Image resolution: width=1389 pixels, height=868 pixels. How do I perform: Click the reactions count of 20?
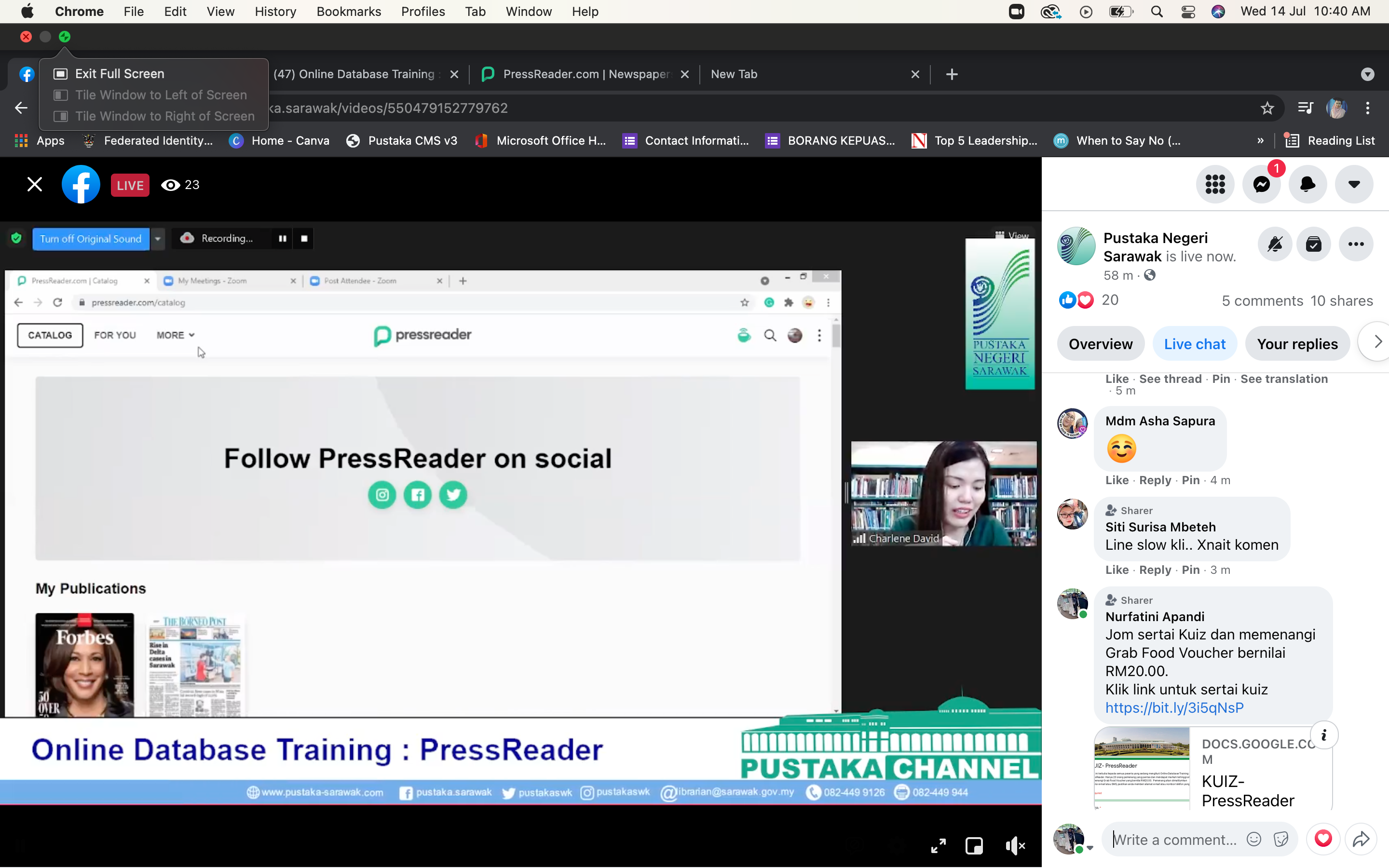[1109, 299]
